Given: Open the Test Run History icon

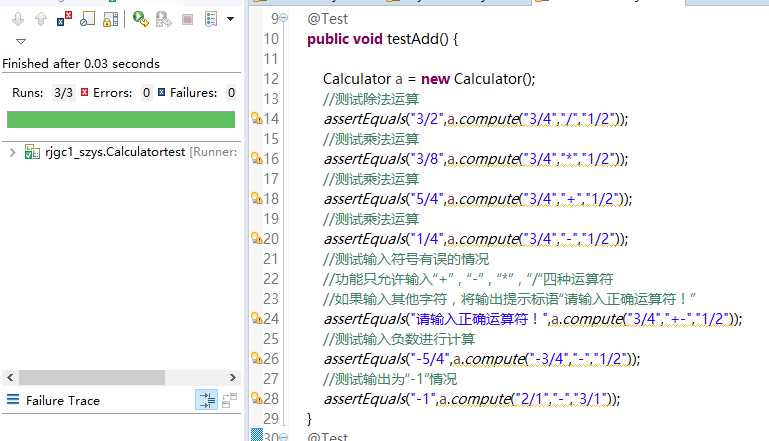Looking at the screenshot, I should (211, 19).
